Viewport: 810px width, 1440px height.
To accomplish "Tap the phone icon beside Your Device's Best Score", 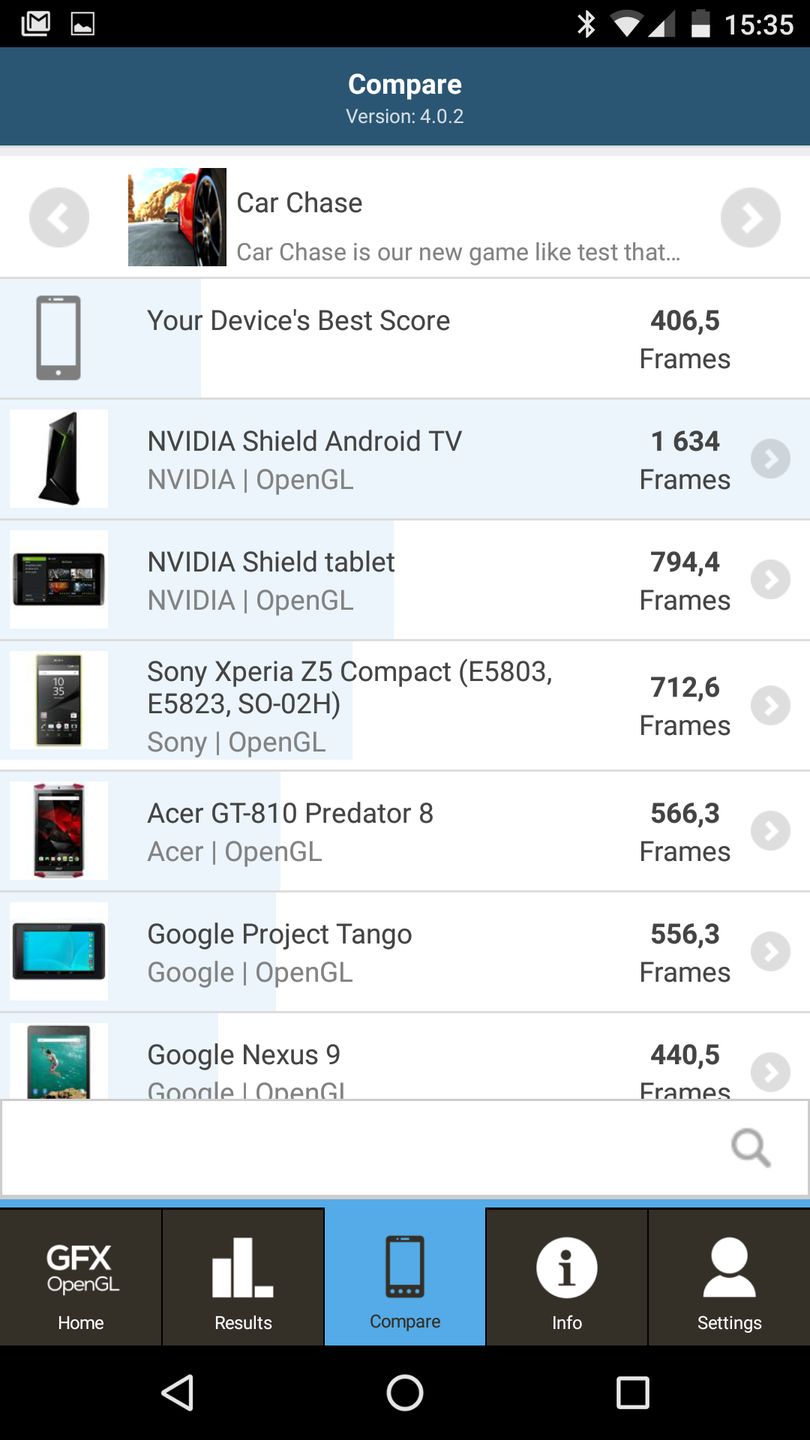I will (x=58, y=338).
